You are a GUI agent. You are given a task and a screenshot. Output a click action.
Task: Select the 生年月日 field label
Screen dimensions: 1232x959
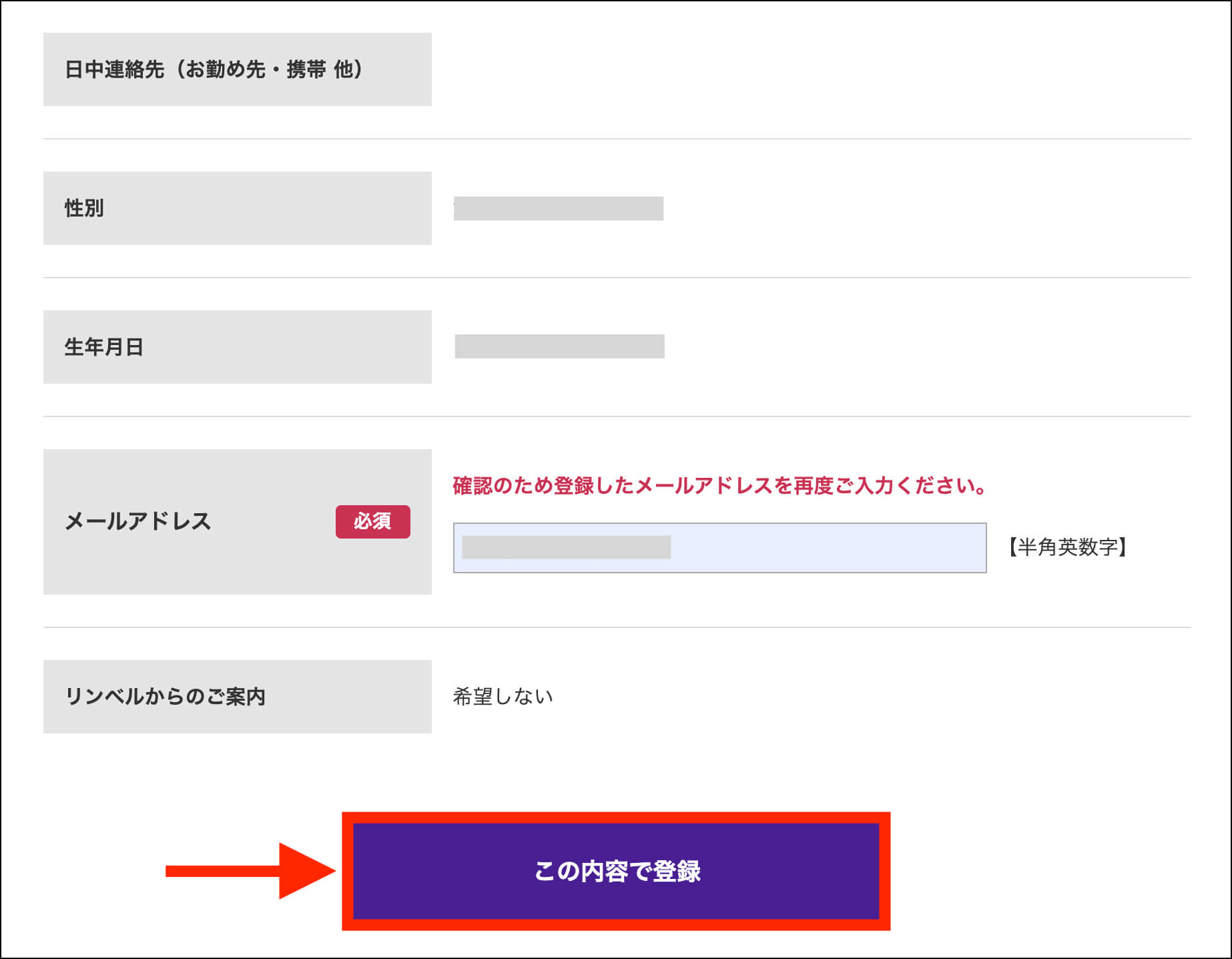point(103,347)
